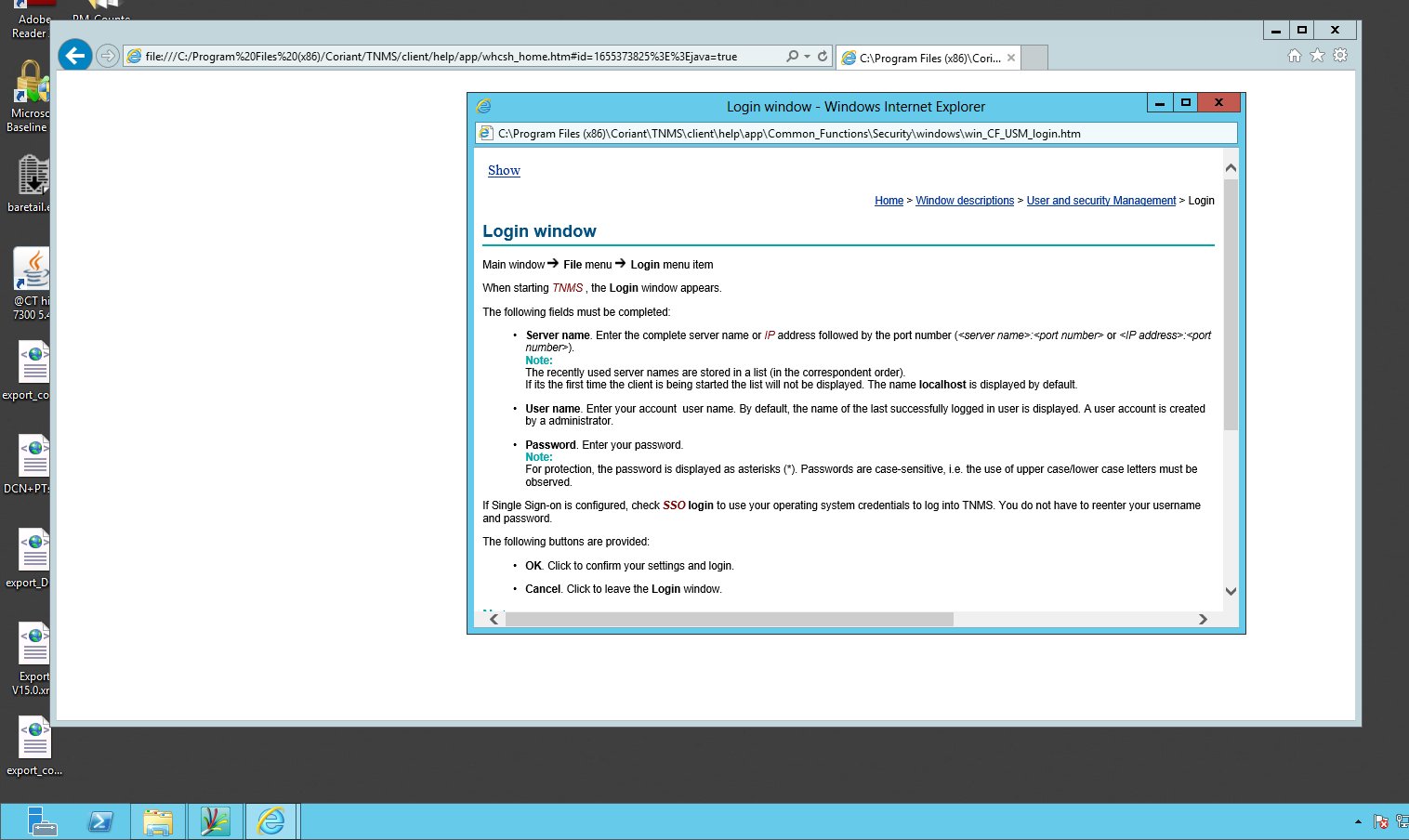Click the up arrow of vertical scrollbar
Viewport: 1409px width, 840px height.
pyautogui.click(x=1231, y=168)
